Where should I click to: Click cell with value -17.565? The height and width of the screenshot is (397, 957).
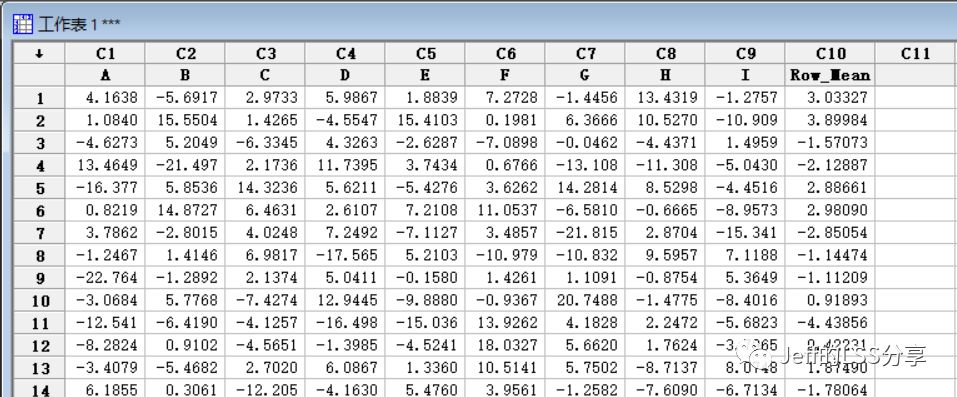pos(345,255)
